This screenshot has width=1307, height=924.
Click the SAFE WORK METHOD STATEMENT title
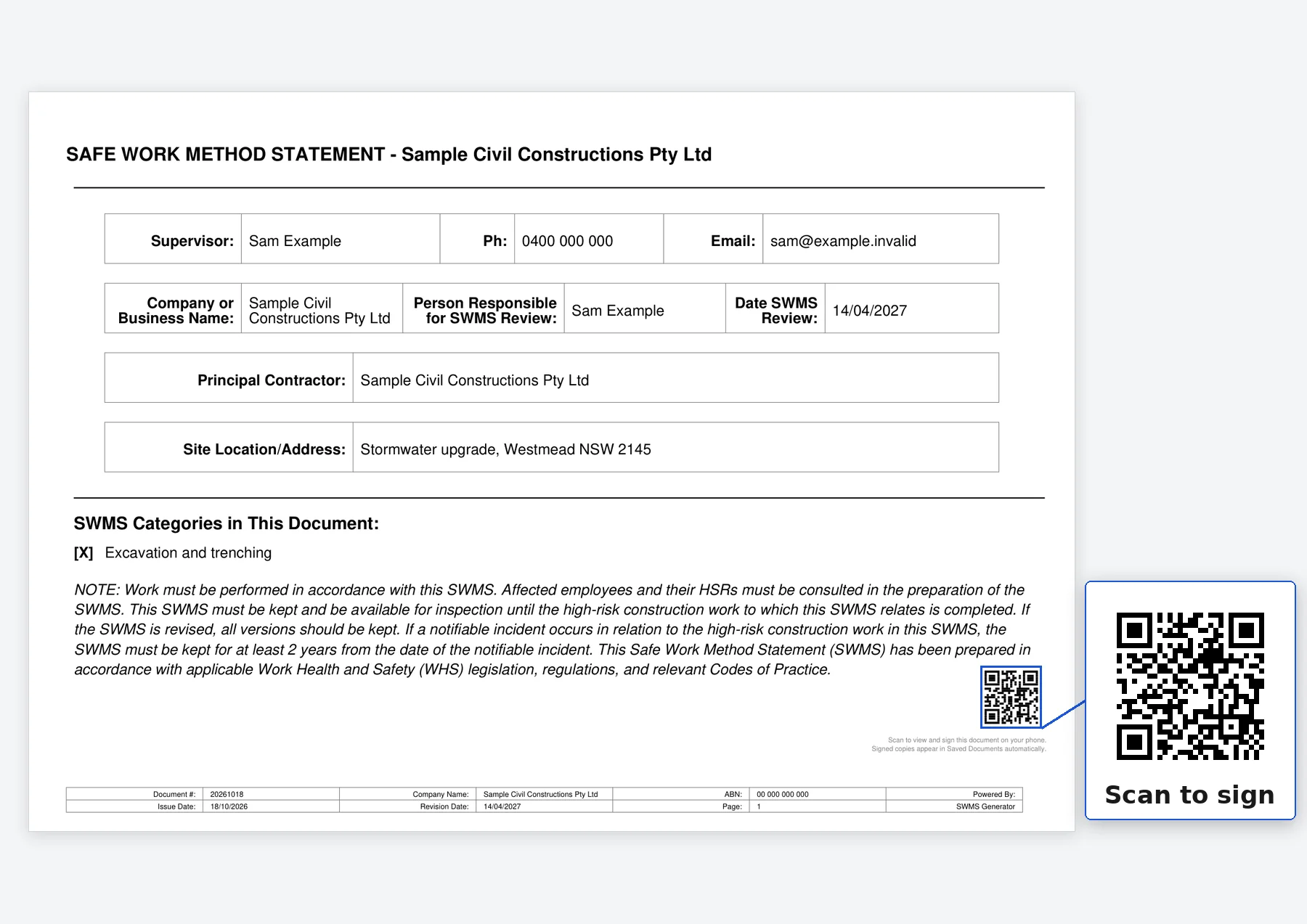(x=388, y=155)
